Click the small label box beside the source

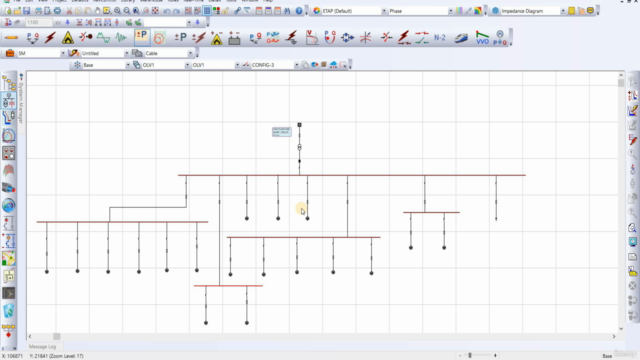(282, 132)
